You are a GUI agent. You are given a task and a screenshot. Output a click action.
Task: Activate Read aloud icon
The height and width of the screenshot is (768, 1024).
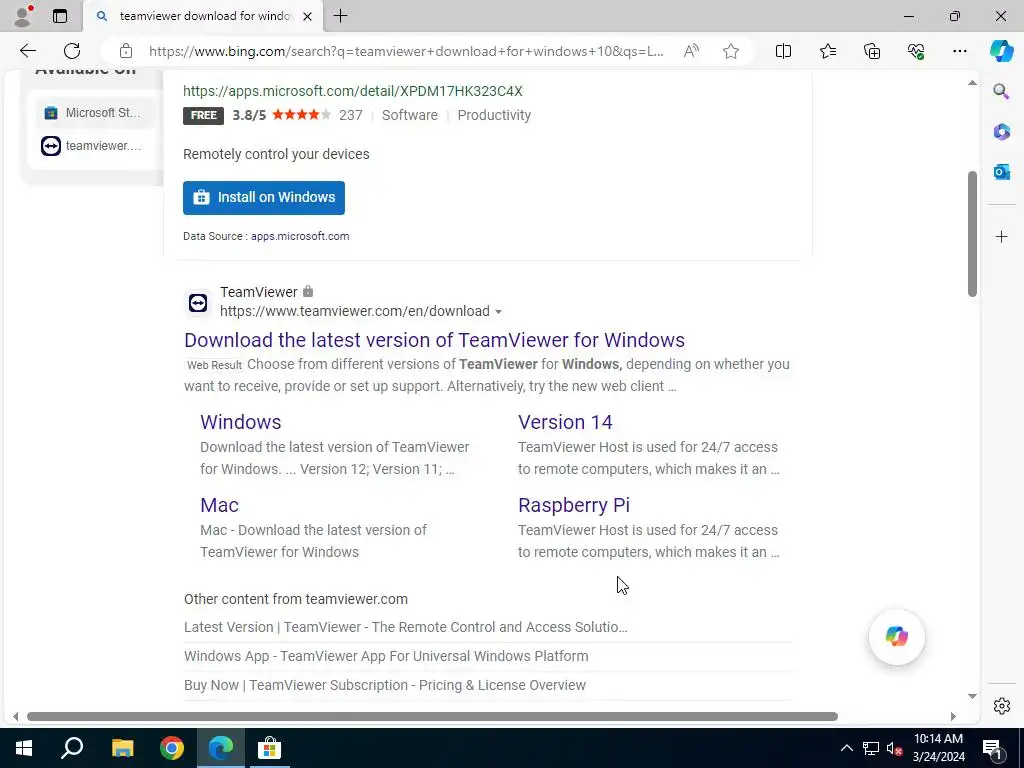691,51
